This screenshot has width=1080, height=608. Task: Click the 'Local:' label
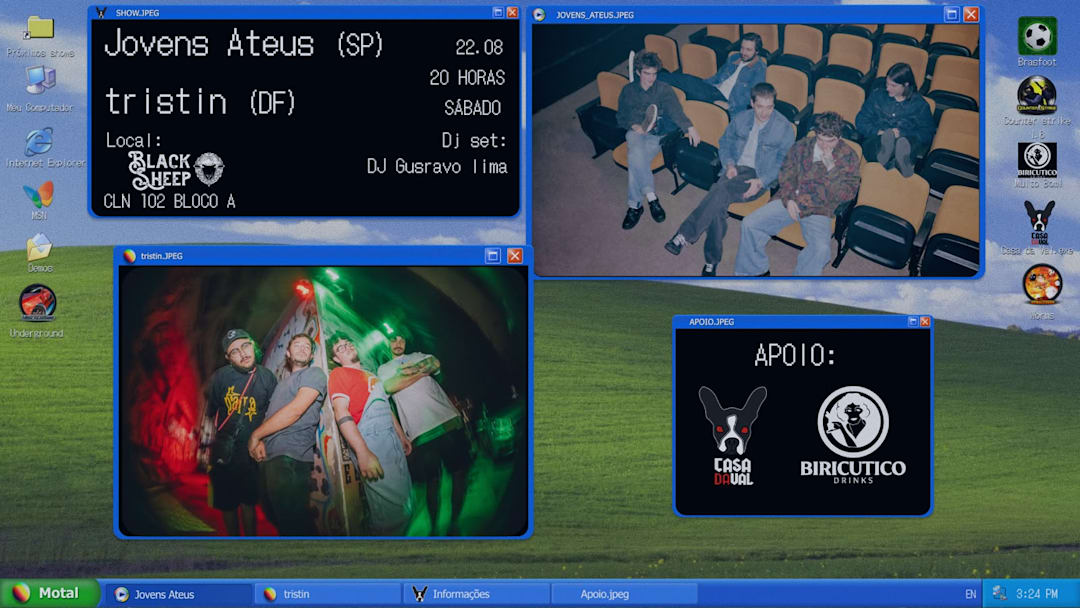134,140
